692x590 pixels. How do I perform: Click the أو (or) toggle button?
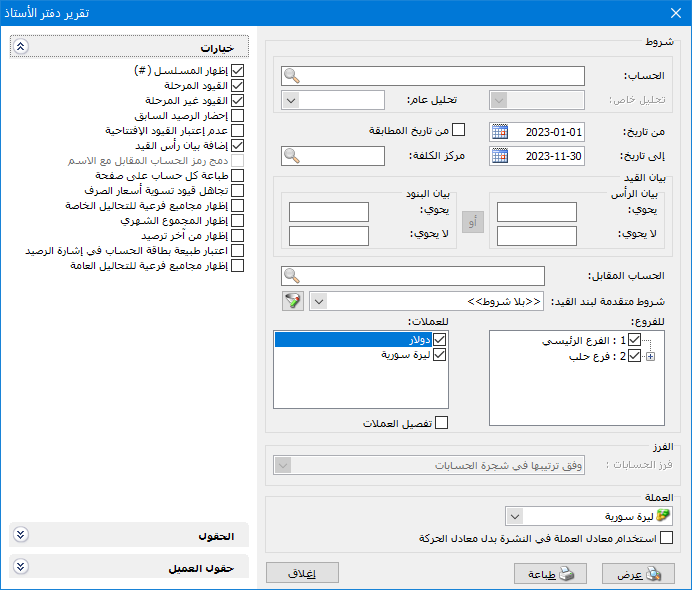(x=473, y=222)
